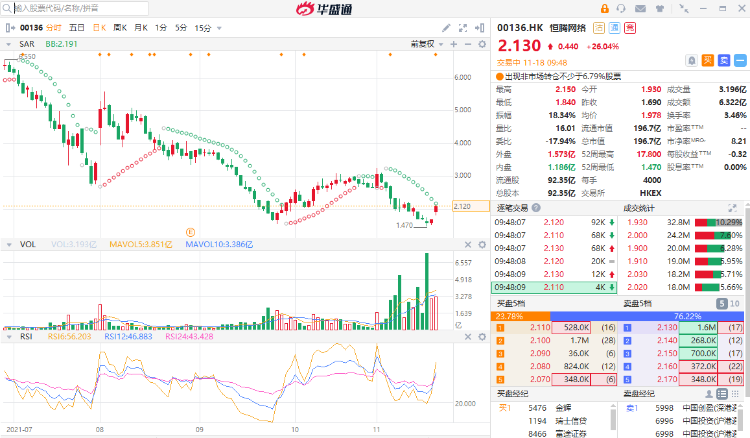750x438 pixels.
Task: Close the RSI indicator panel
Action: click(468, 337)
